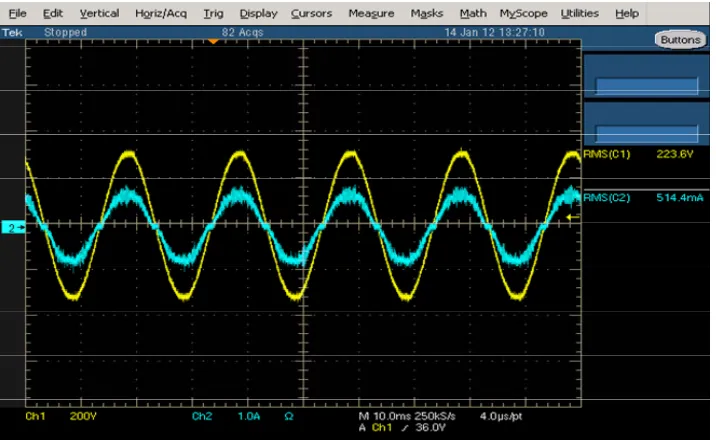This screenshot has width=716, height=440.
Task: Open the Horiz/Acq menu
Action: [x=161, y=14]
